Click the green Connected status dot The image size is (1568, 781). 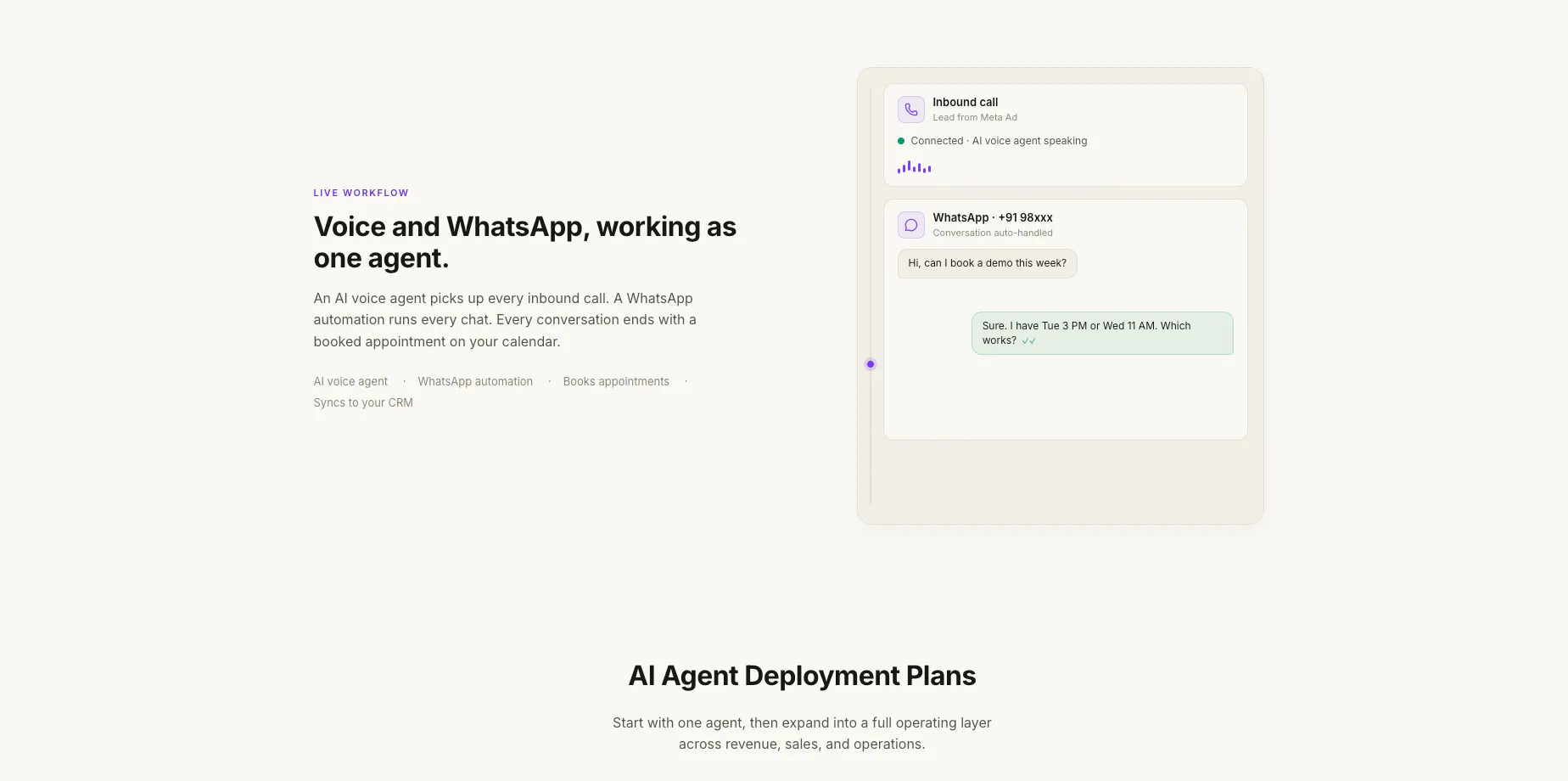point(901,141)
